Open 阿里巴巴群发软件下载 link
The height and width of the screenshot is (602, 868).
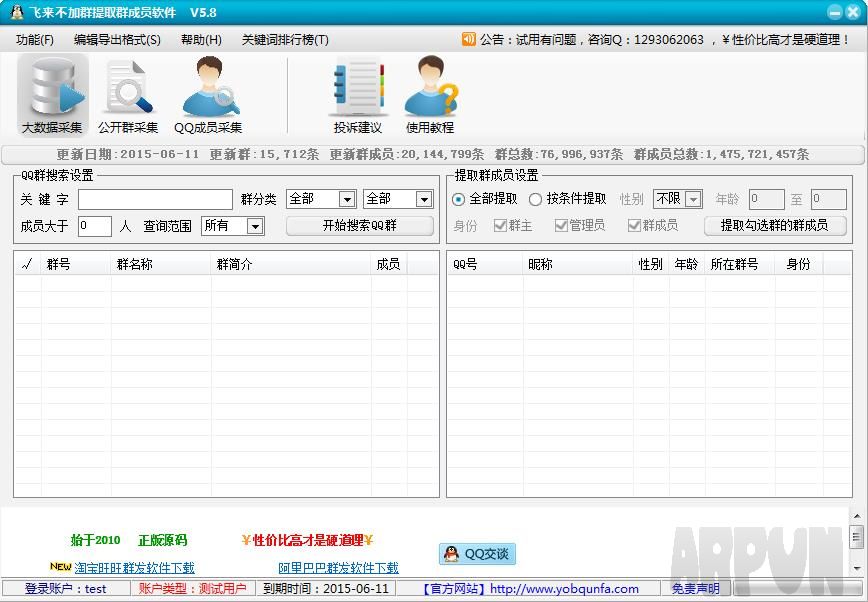[338, 568]
